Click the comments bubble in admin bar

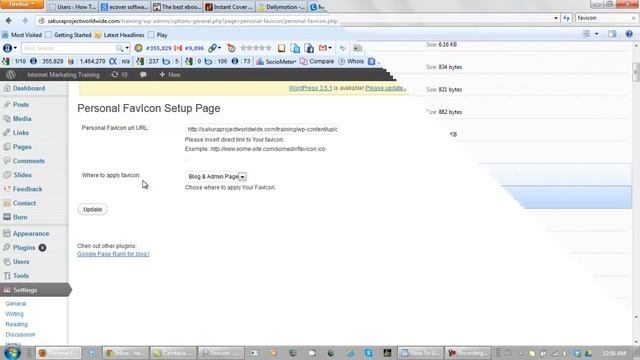143,75
